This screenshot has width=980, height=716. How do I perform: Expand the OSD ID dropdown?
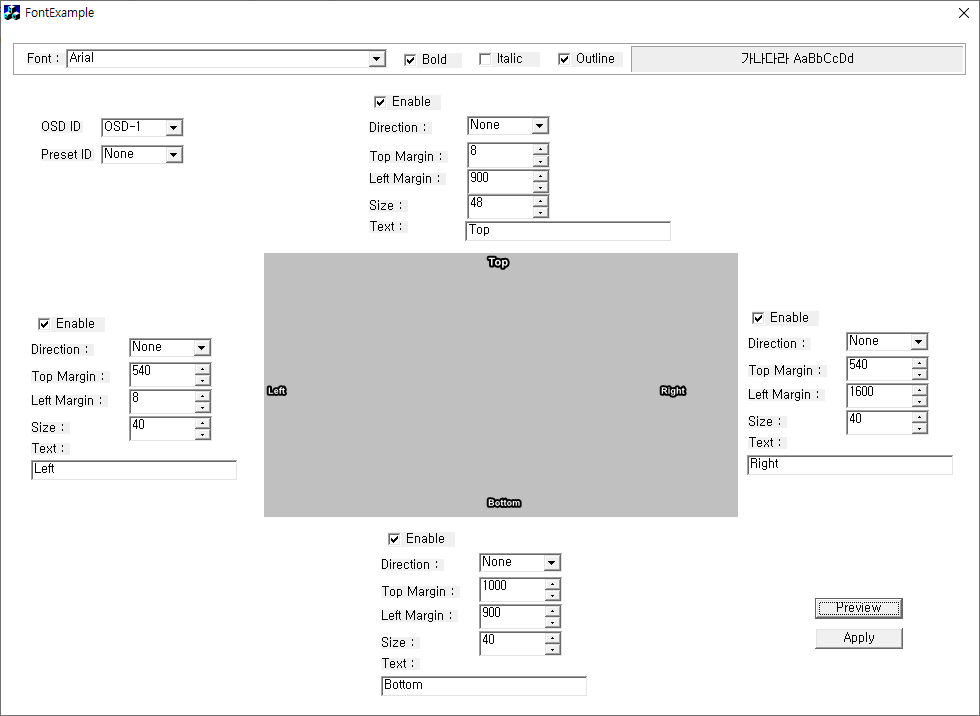[x=174, y=128]
